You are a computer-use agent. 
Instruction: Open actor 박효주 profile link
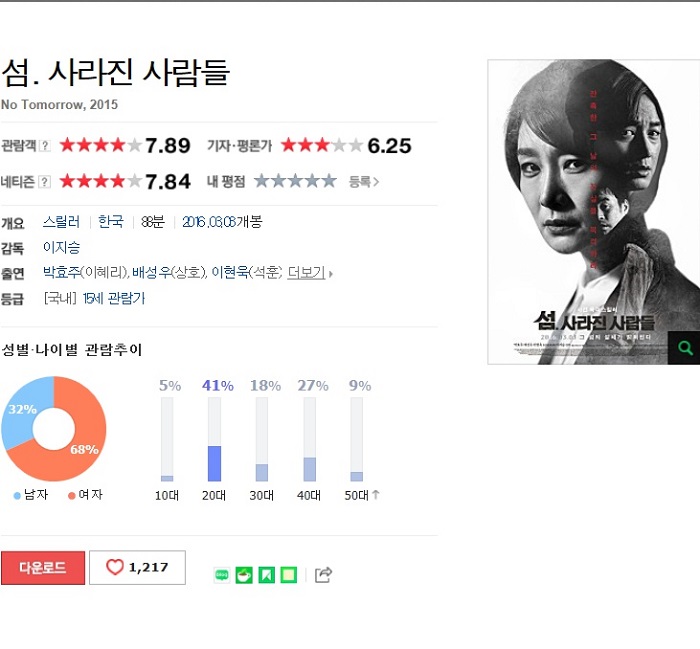pos(62,272)
